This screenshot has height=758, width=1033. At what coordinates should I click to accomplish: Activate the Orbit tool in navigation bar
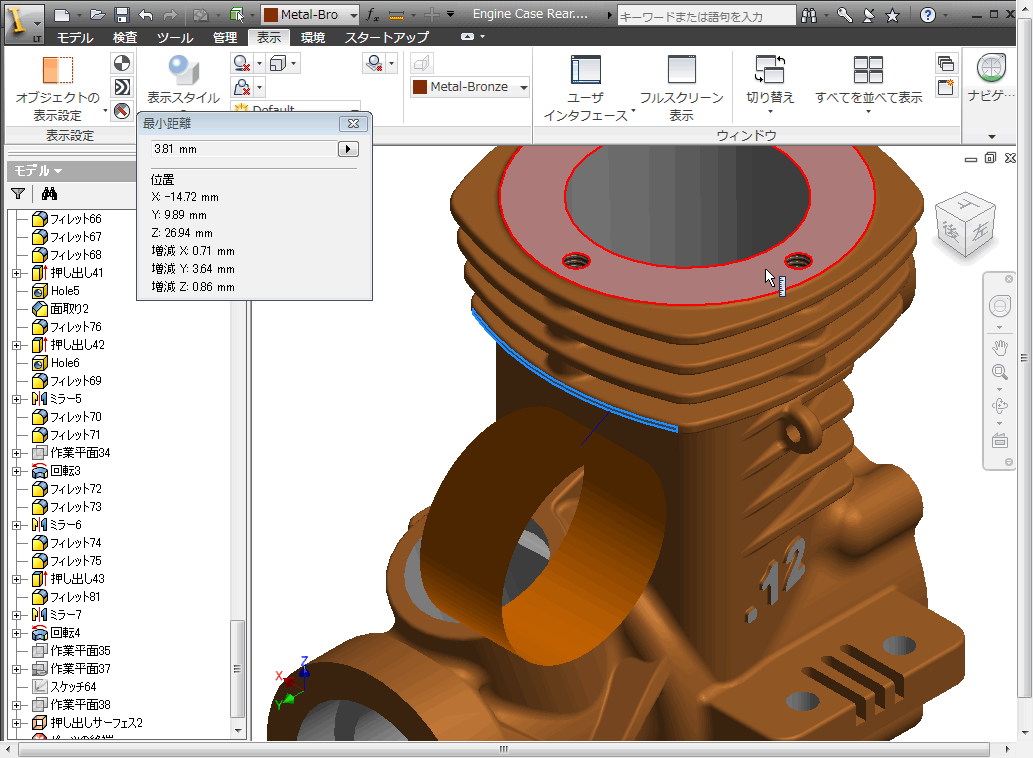tap(999, 406)
